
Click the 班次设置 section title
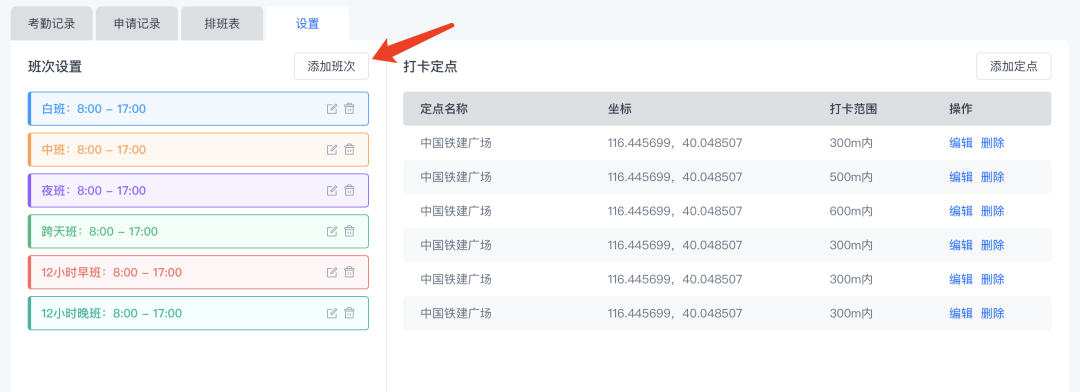(x=55, y=67)
